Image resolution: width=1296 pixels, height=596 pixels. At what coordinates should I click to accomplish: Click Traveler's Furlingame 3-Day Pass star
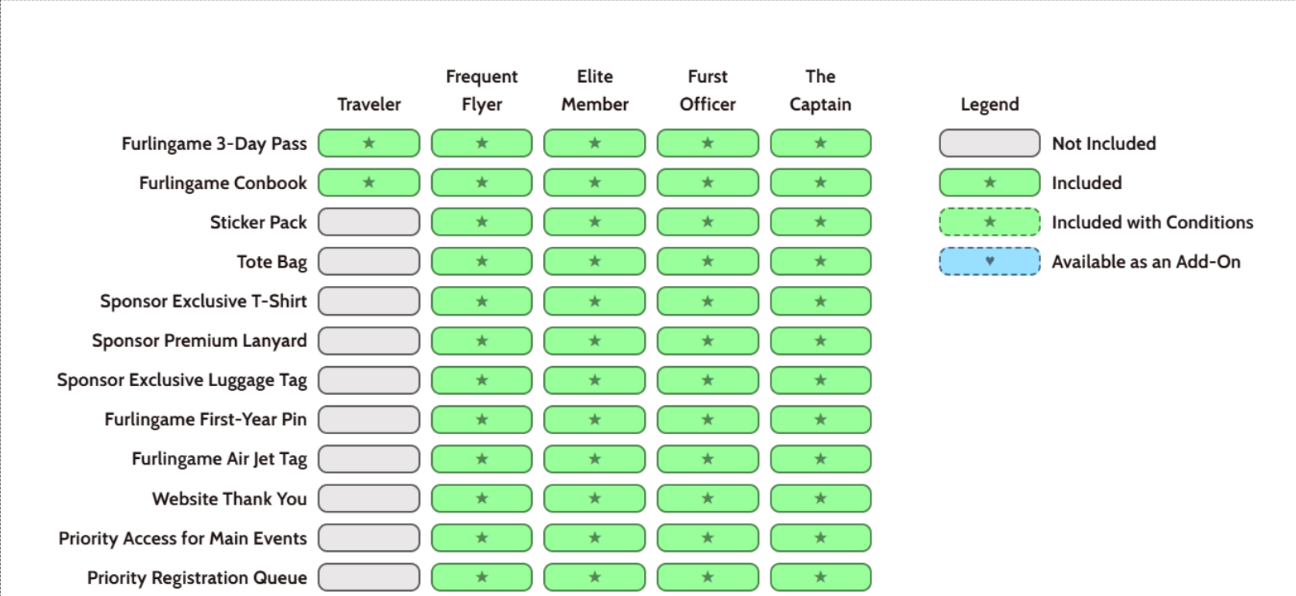point(369,143)
